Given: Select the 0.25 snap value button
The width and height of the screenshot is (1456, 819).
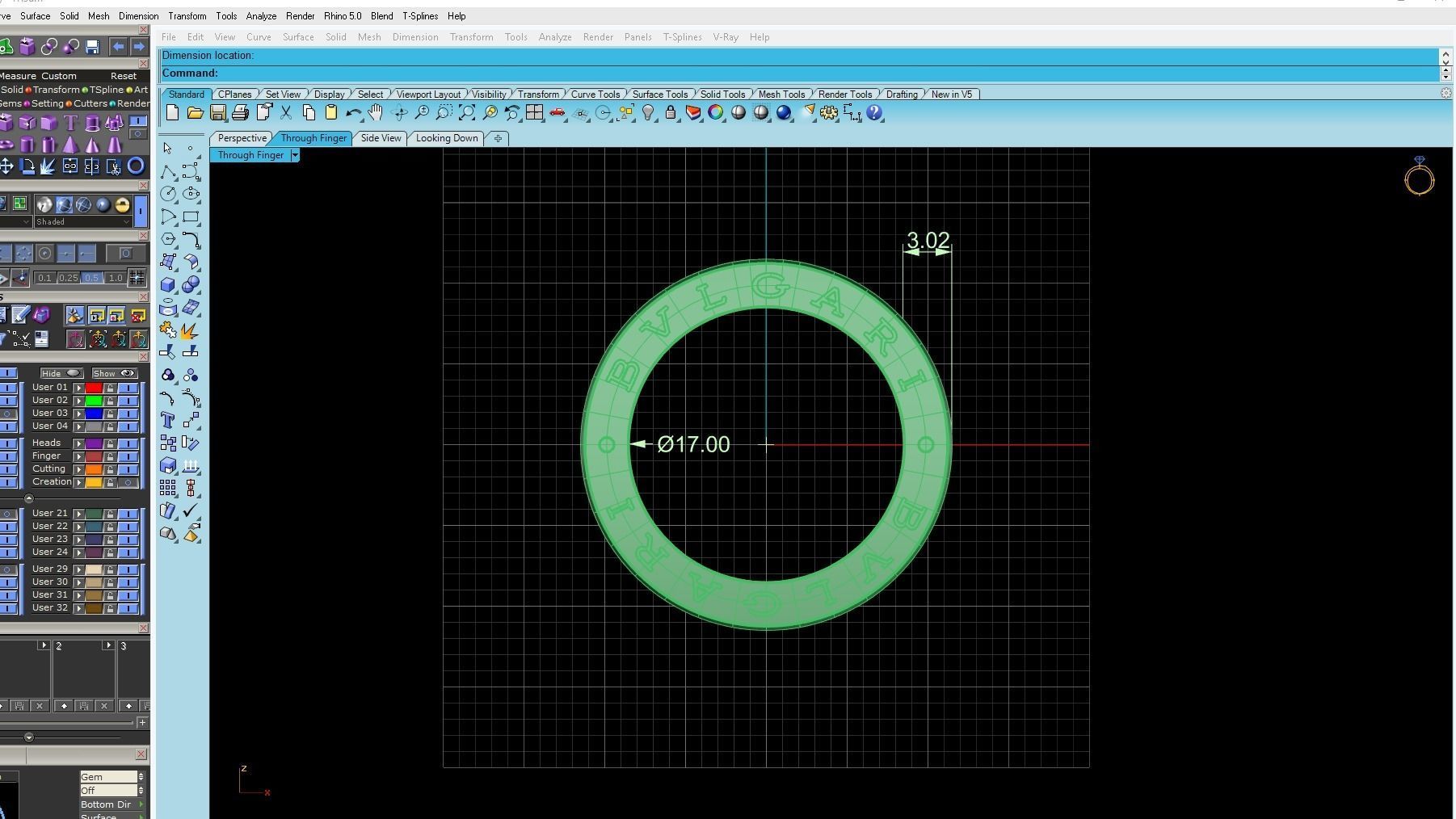Looking at the screenshot, I should 68,278.
